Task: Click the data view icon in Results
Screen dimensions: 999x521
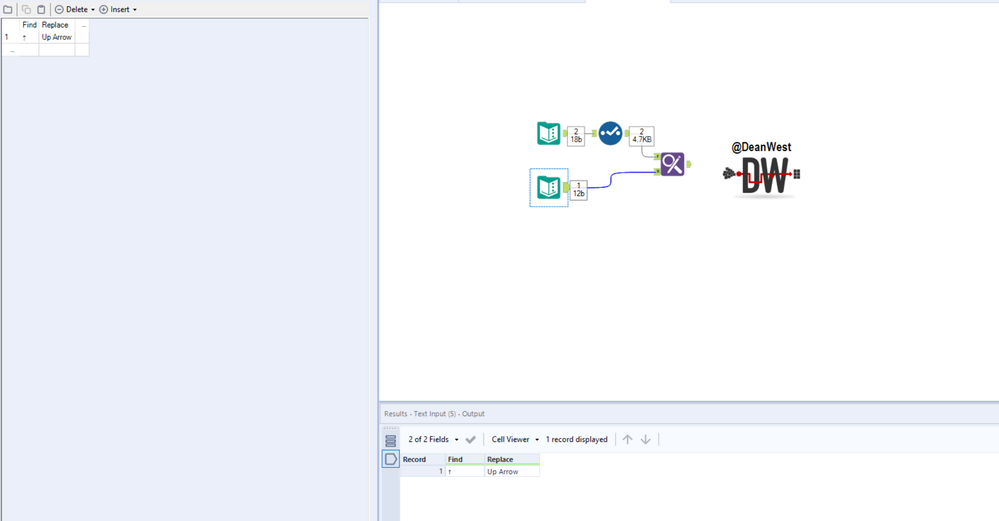Action: [391, 459]
